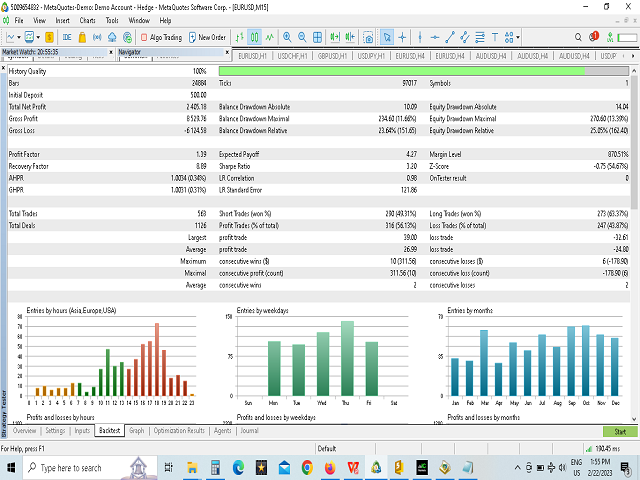Image resolution: width=640 pixels, height=480 pixels.
Task: Open Calculator from the taskbar
Action: coord(216,468)
